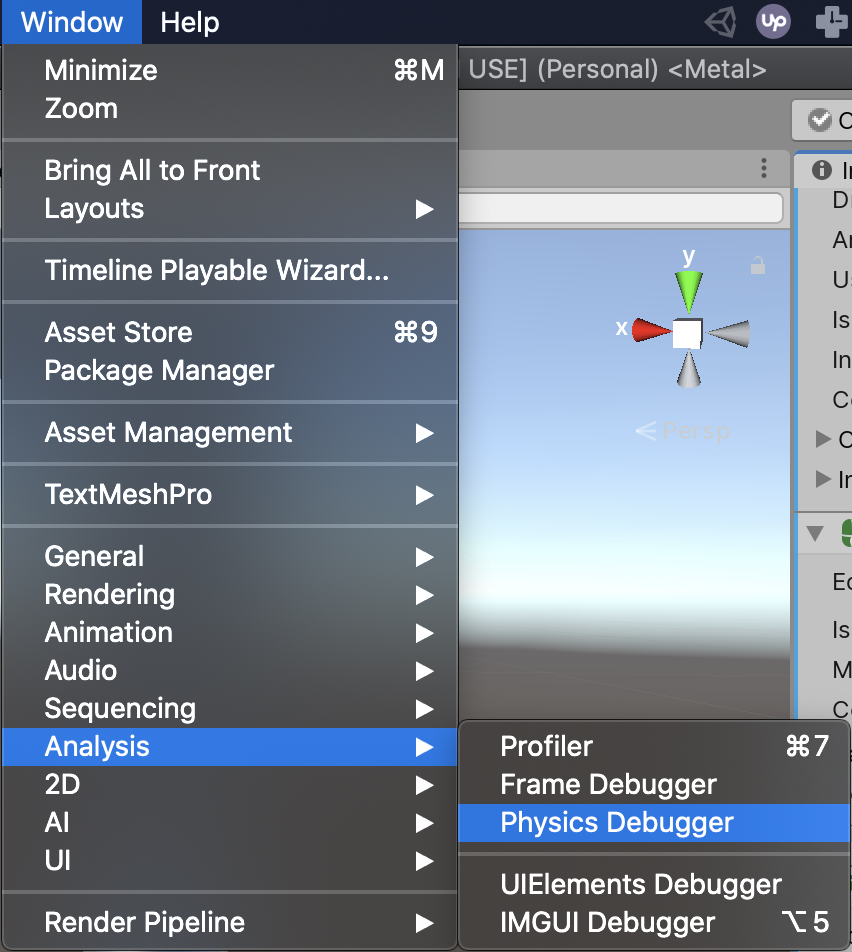Click the Unity icon in the menu bar

tap(720, 21)
